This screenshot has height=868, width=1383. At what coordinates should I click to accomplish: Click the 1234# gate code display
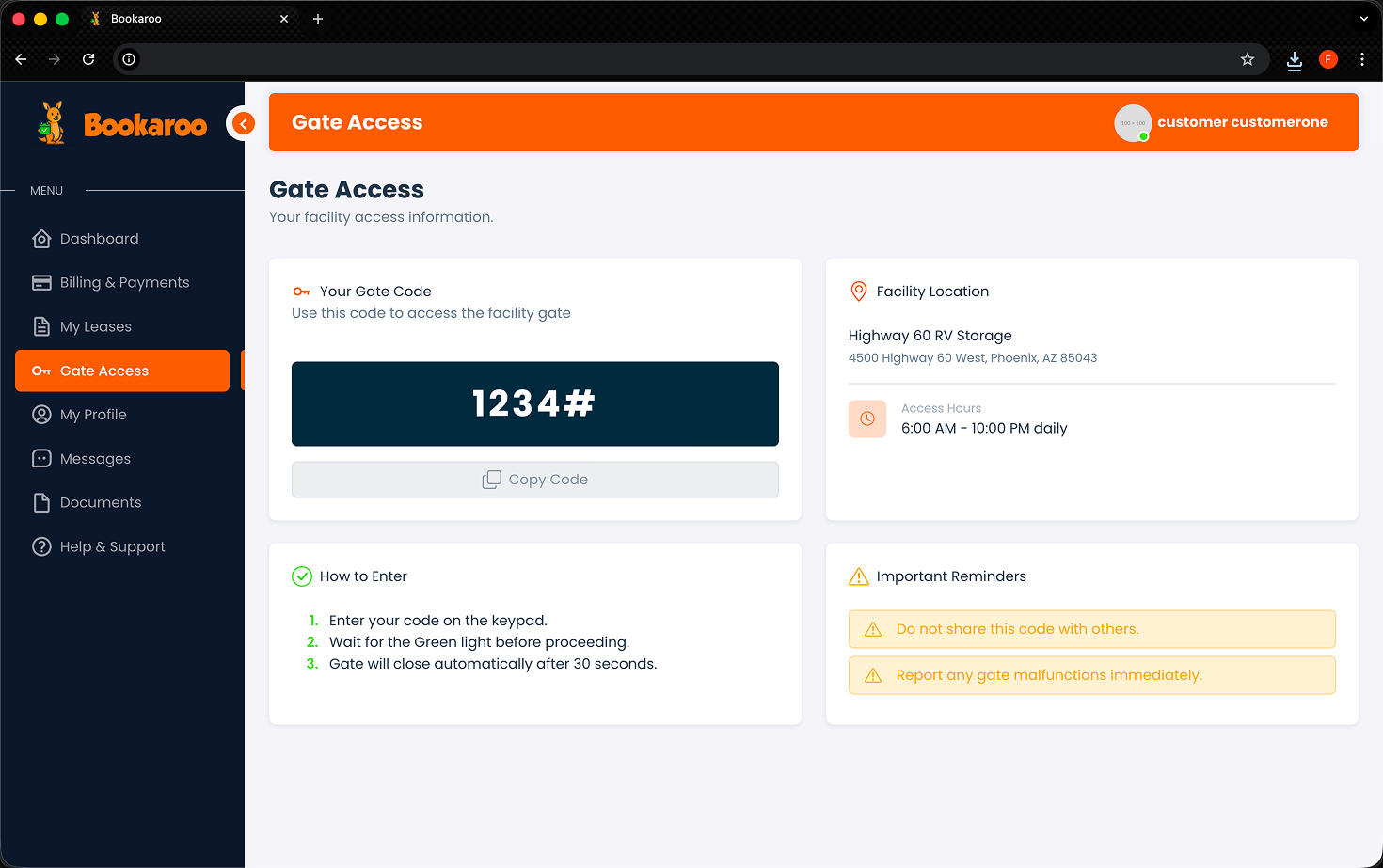534,403
